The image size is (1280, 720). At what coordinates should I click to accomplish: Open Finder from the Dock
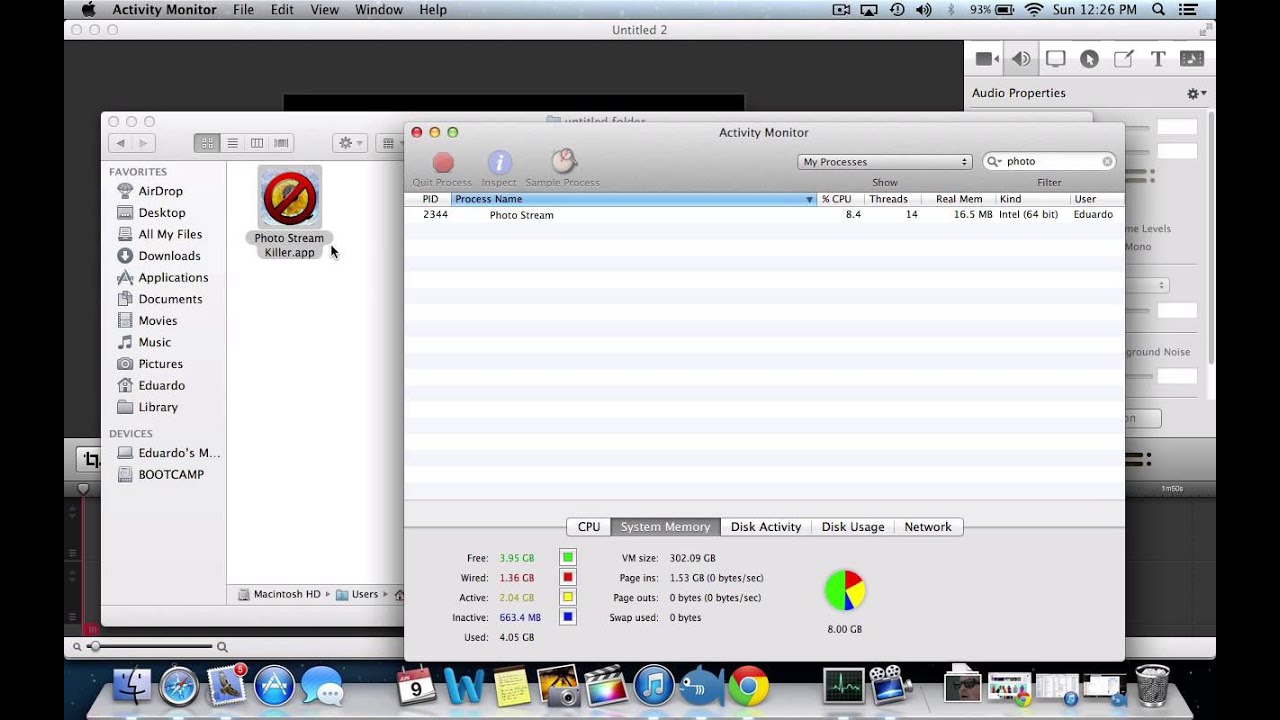pyautogui.click(x=131, y=687)
